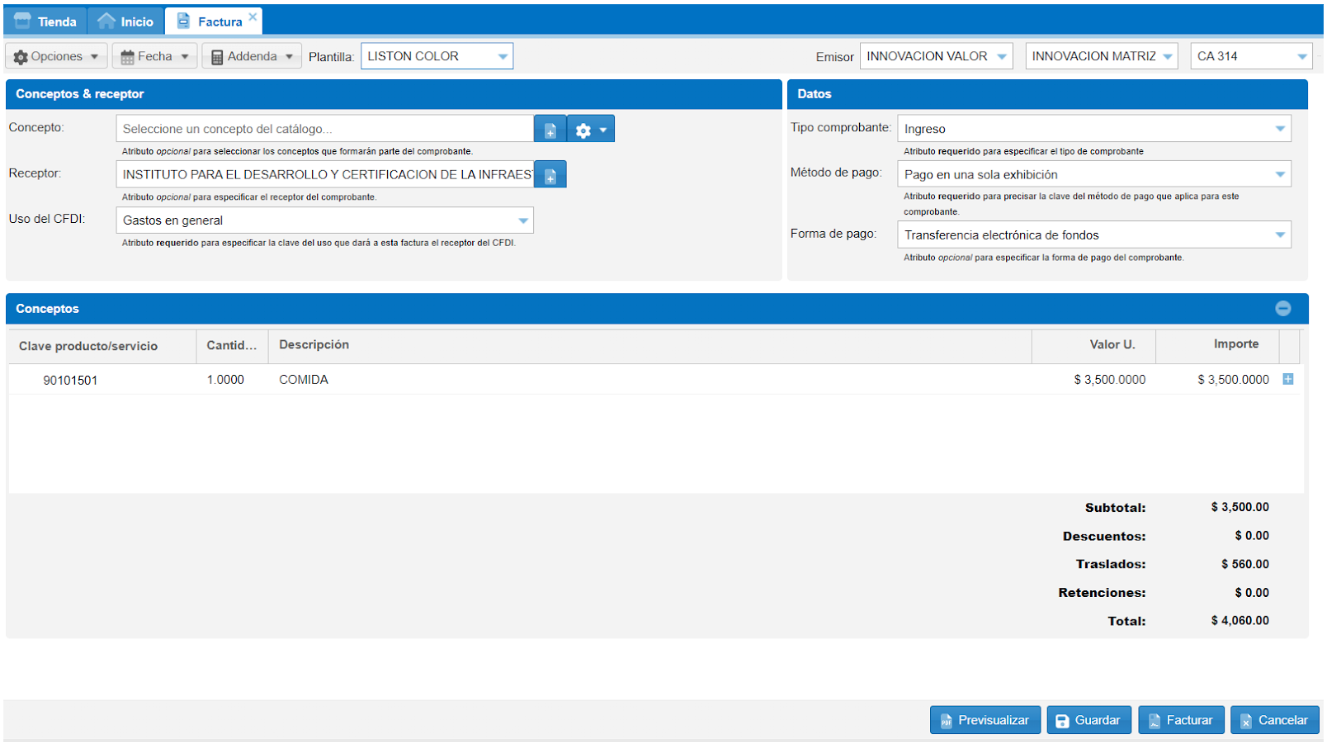The width and height of the screenshot is (1327, 742).
Task: Expand the Uso del CFDI dropdown
Action: pyautogui.click(x=523, y=220)
